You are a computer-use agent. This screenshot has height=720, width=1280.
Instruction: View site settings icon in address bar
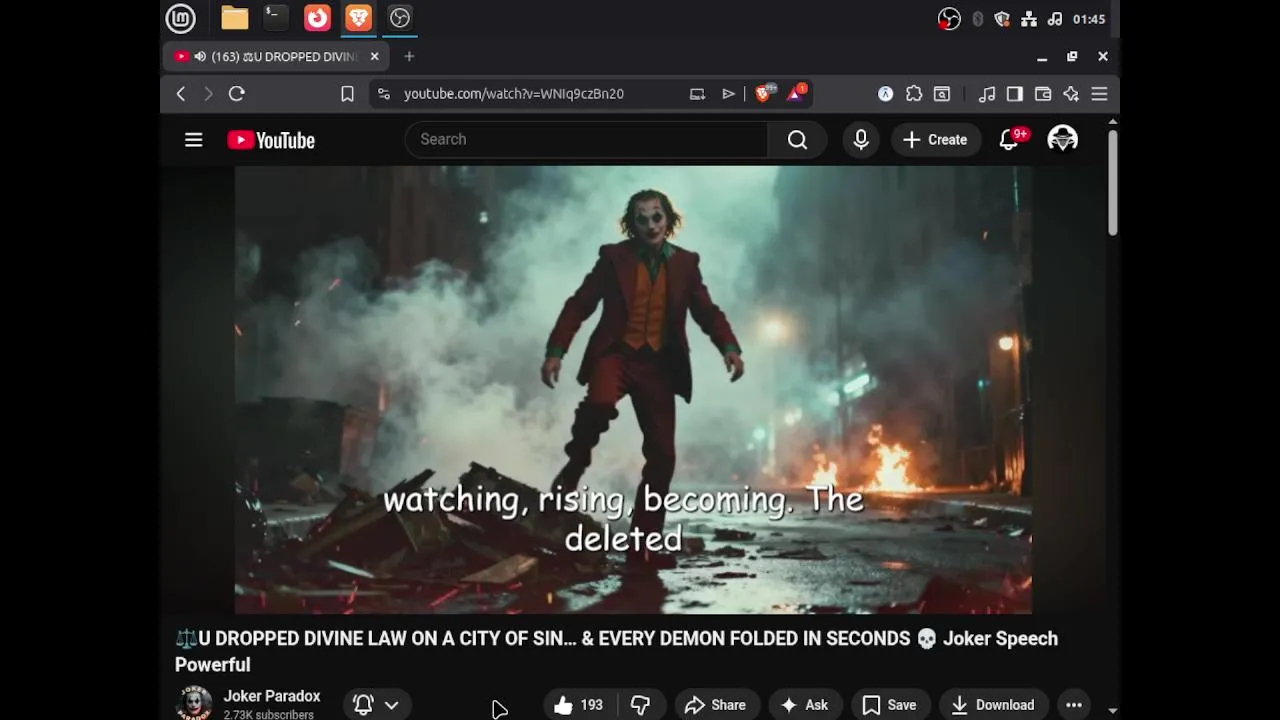pos(383,94)
